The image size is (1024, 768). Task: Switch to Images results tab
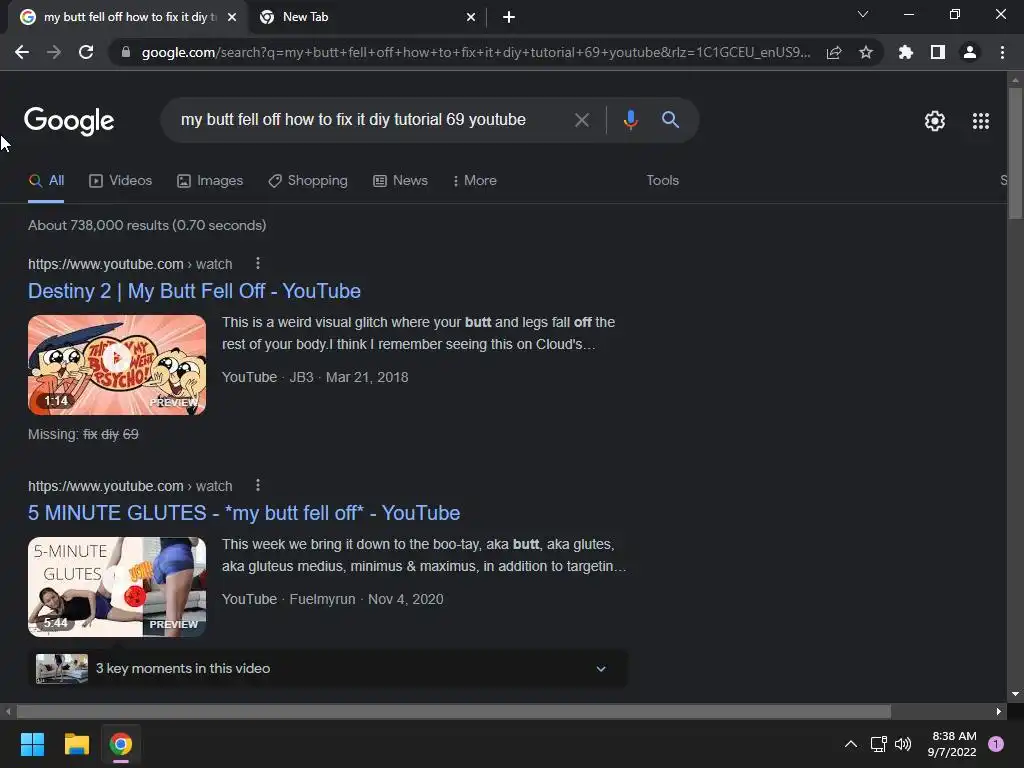pos(210,180)
